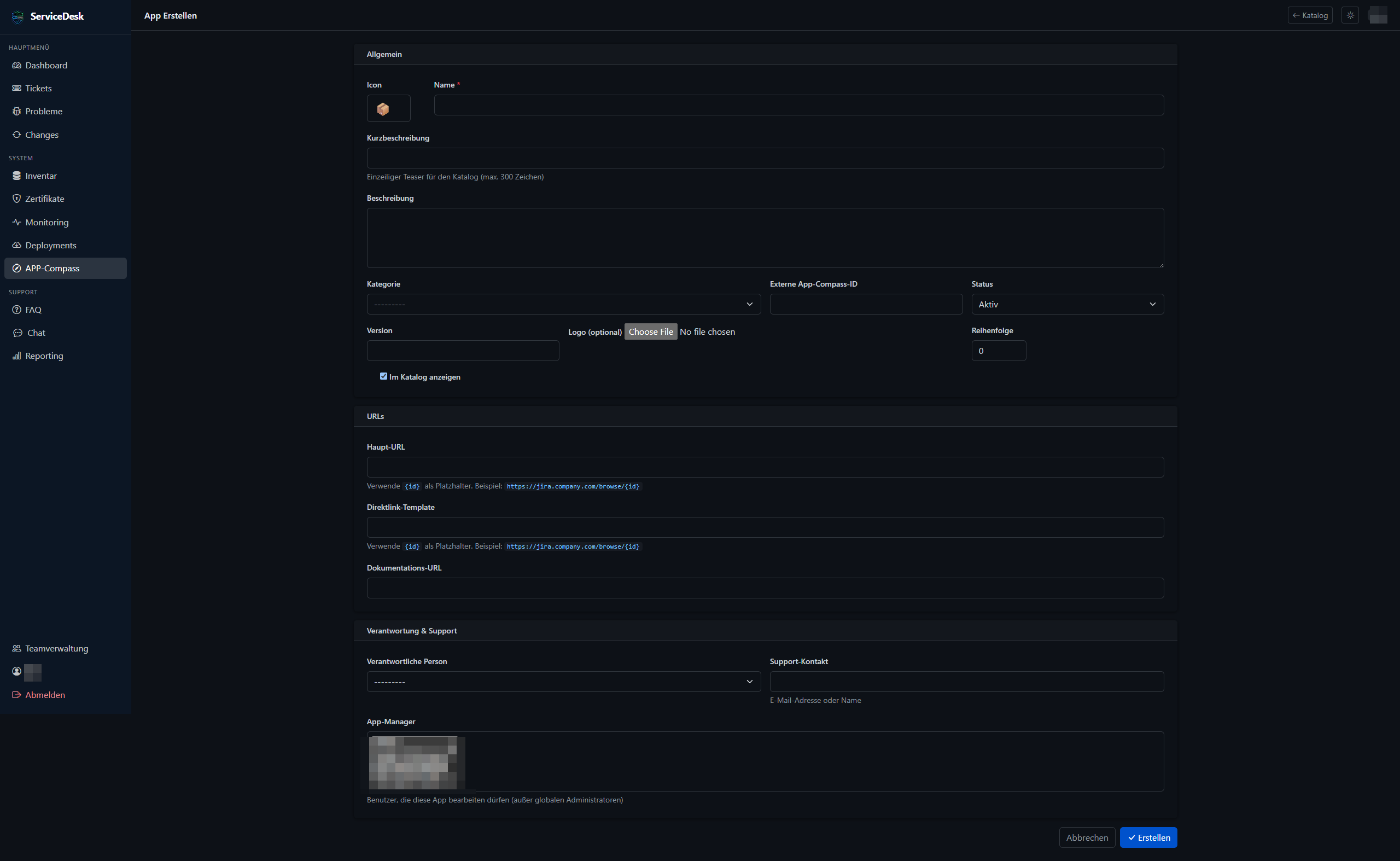This screenshot has width=1400, height=861.
Task: Click the Tickets icon in sidebar
Action: 16,88
